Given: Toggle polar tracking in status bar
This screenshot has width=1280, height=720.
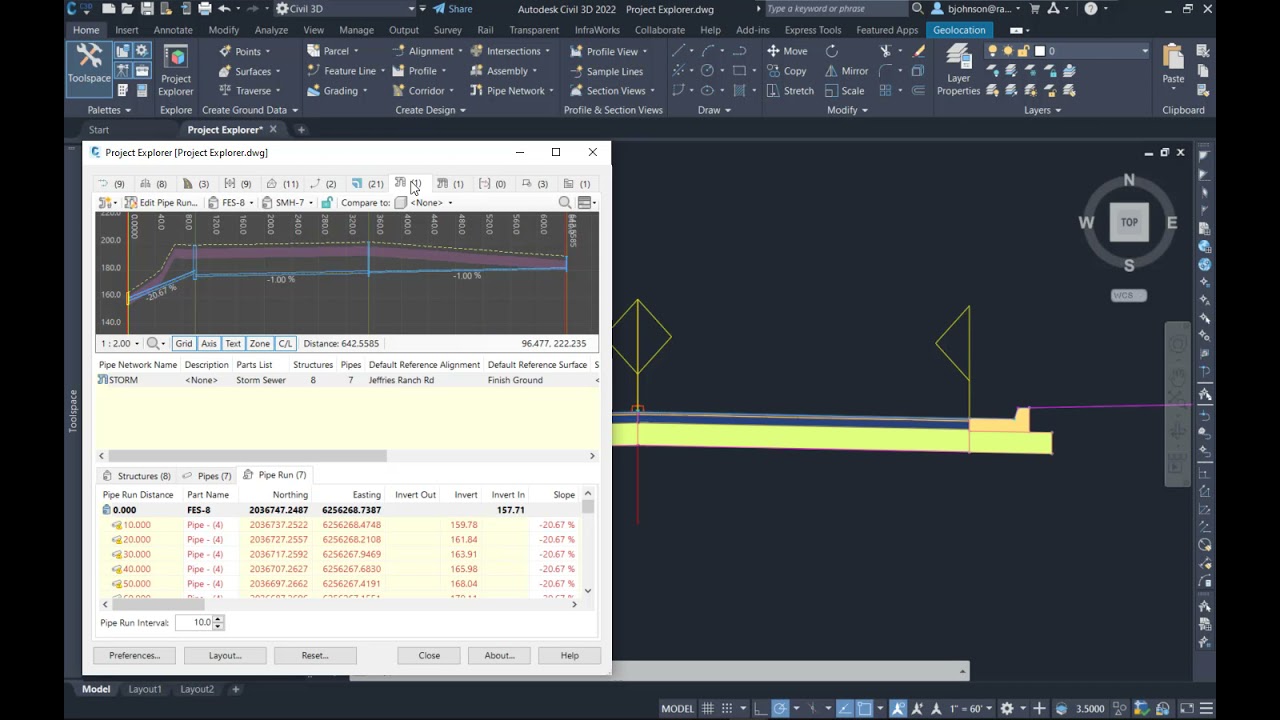Looking at the screenshot, I should [780, 709].
